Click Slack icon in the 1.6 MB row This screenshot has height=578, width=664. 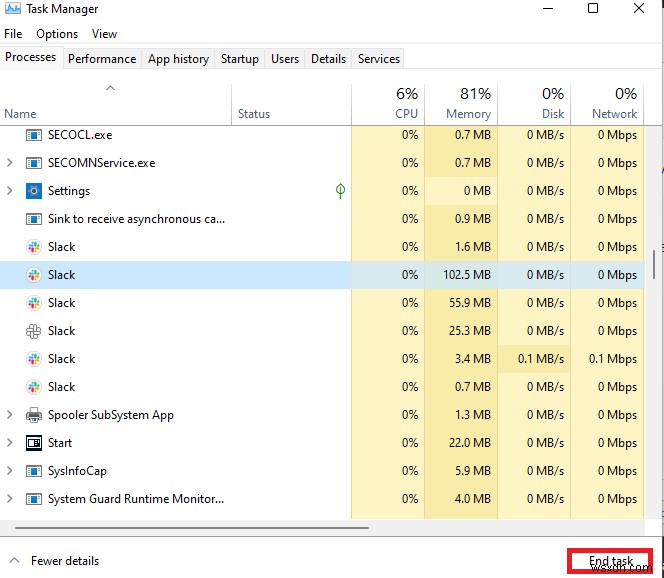tap(34, 247)
